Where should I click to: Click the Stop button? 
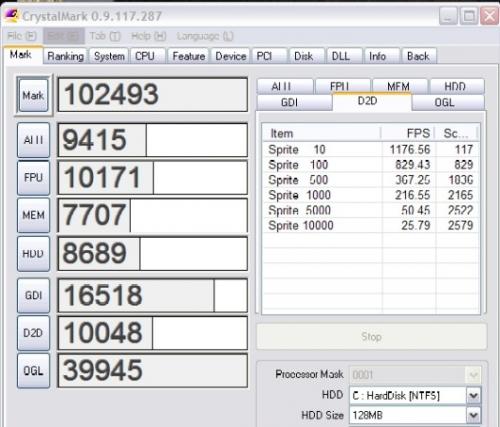coord(371,337)
